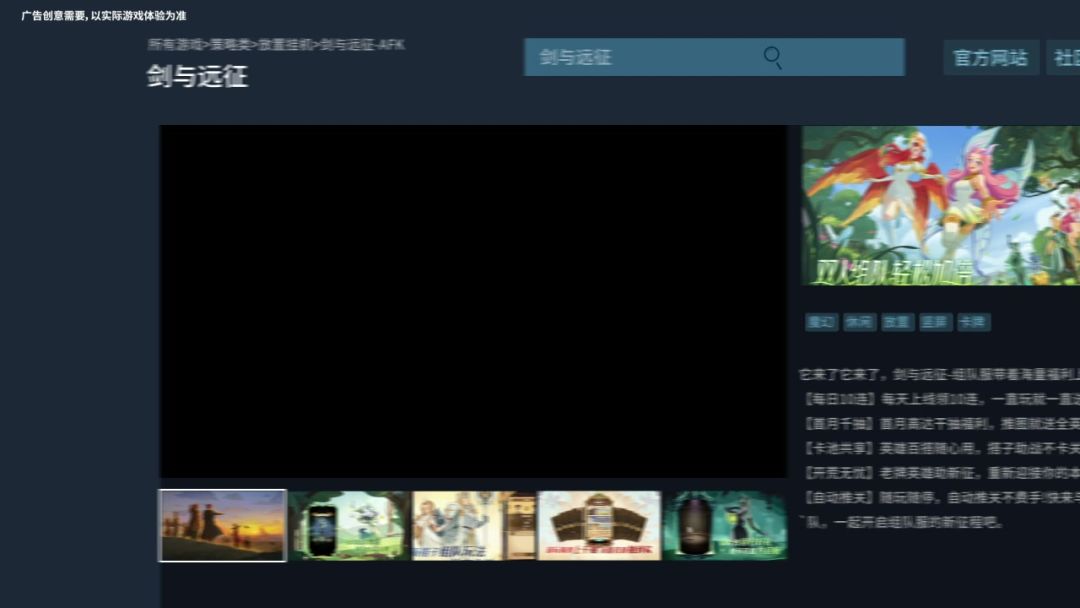Click the 魔幻 tag
Screen dimensions: 1080x608
pyautogui.click(x=822, y=322)
